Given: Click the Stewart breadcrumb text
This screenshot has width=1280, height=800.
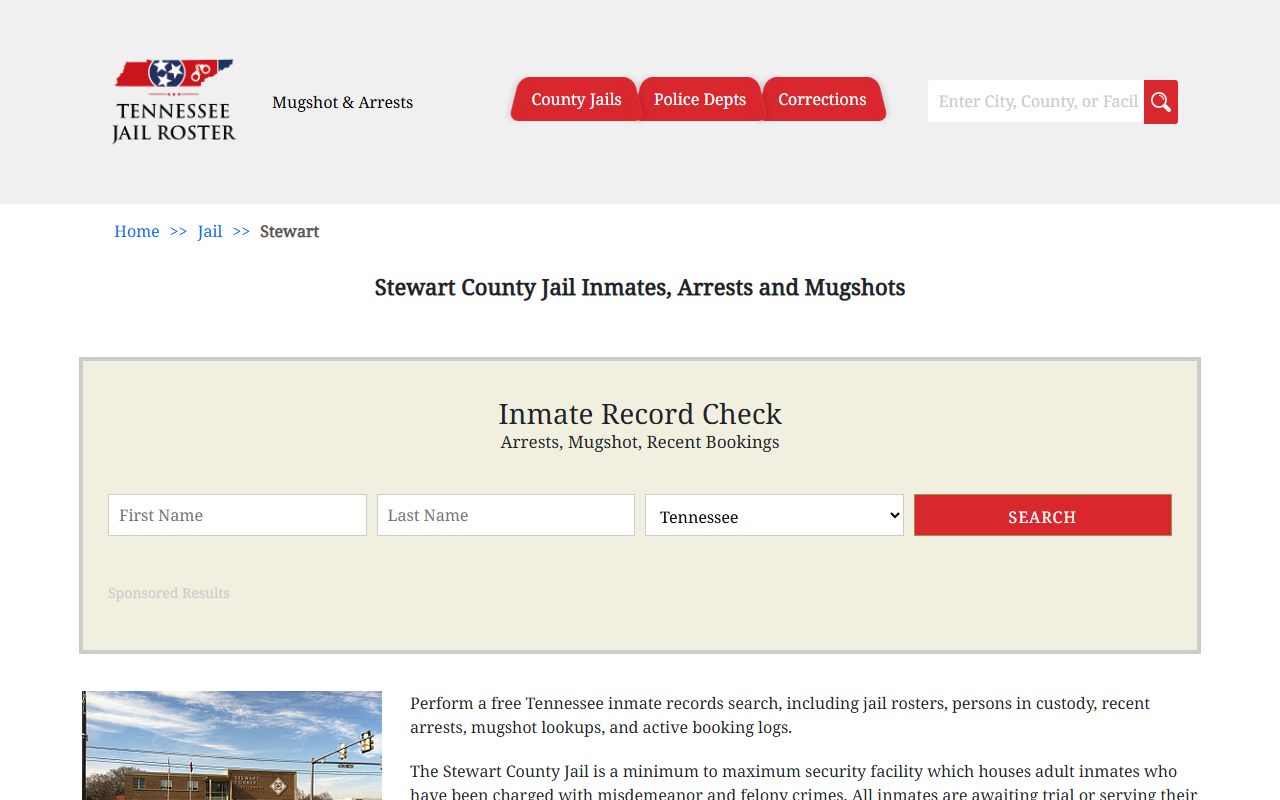Looking at the screenshot, I should [x=290, y=231].
